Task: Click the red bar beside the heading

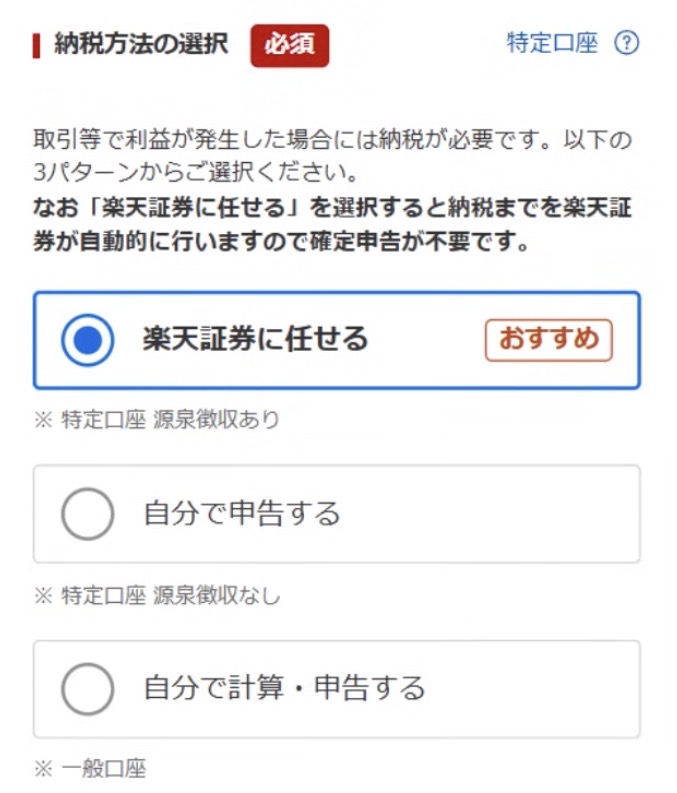Action: (x=37, y=45)
